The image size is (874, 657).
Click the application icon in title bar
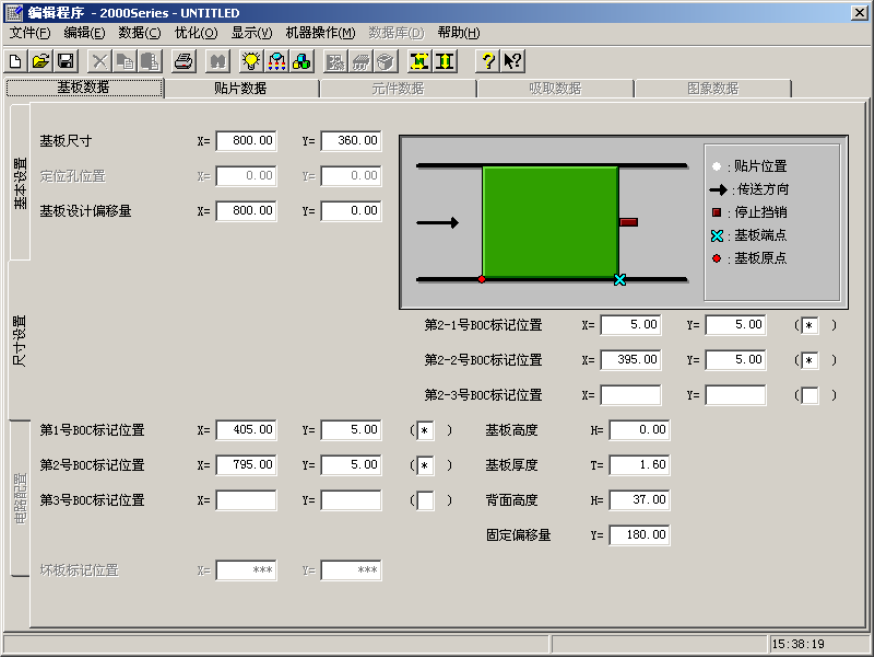point(14,12)
